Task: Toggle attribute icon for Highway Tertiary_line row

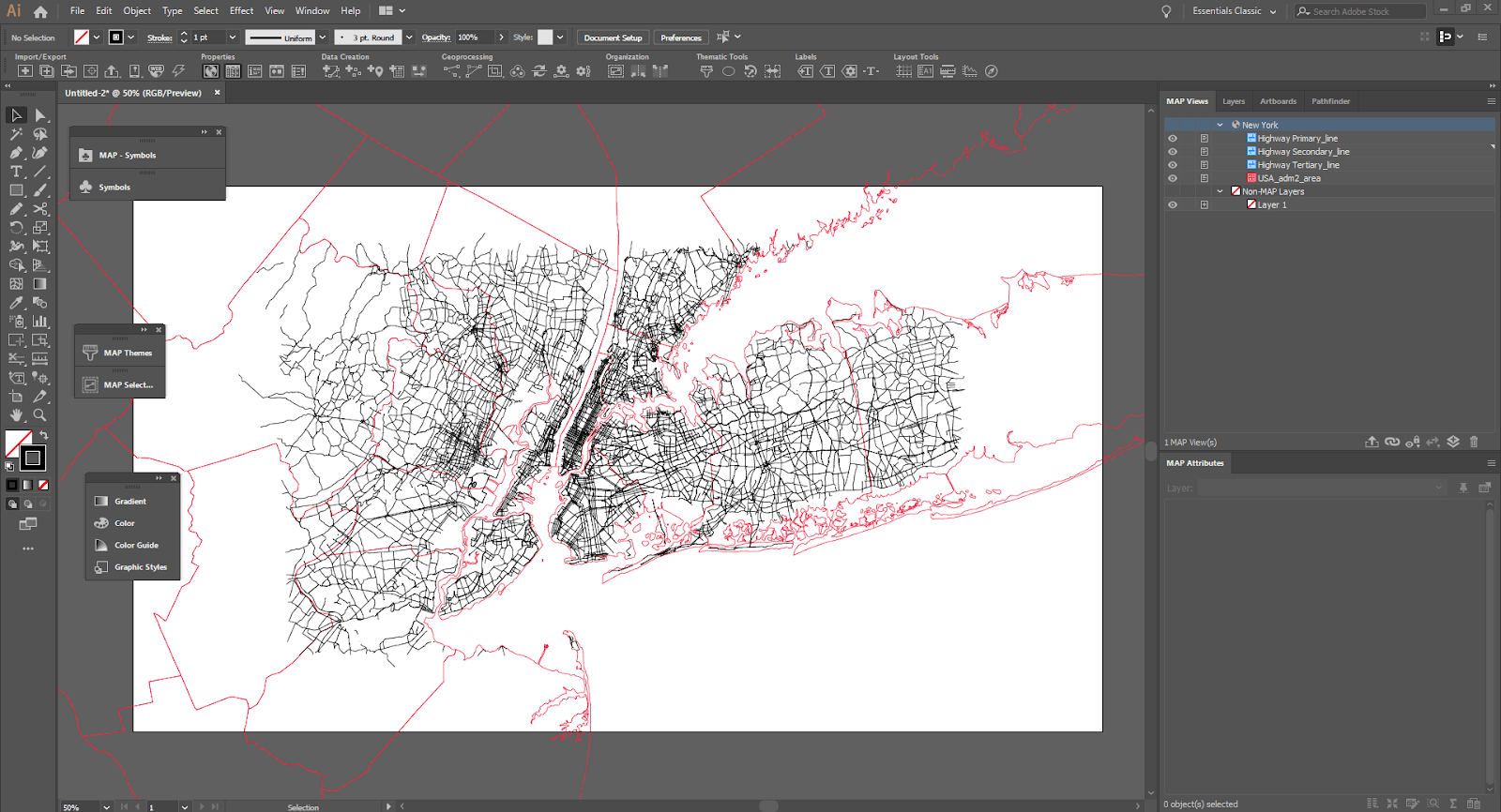Action: tap(1205, 165)
